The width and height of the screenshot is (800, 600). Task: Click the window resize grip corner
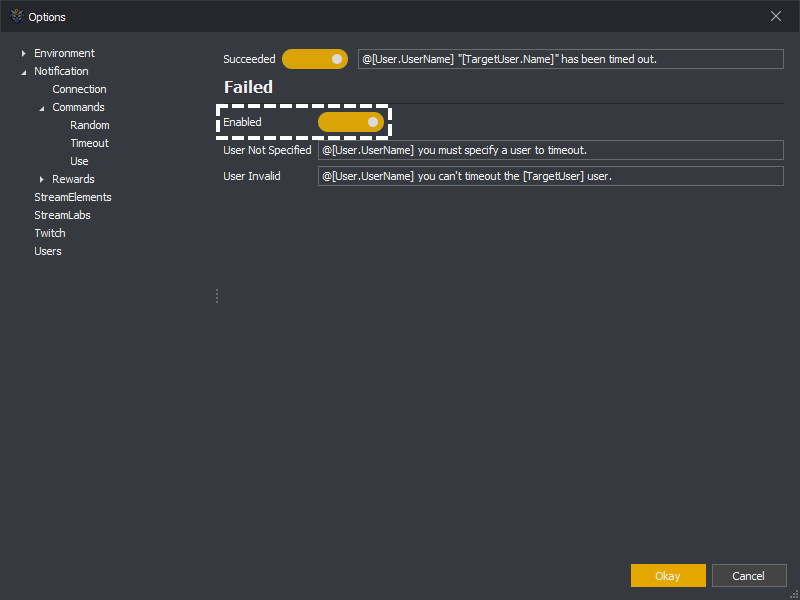793,594
